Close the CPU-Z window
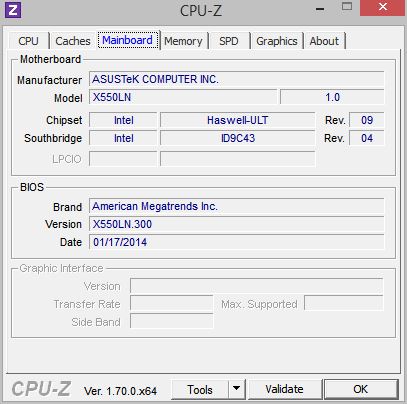 click(383, 7)
